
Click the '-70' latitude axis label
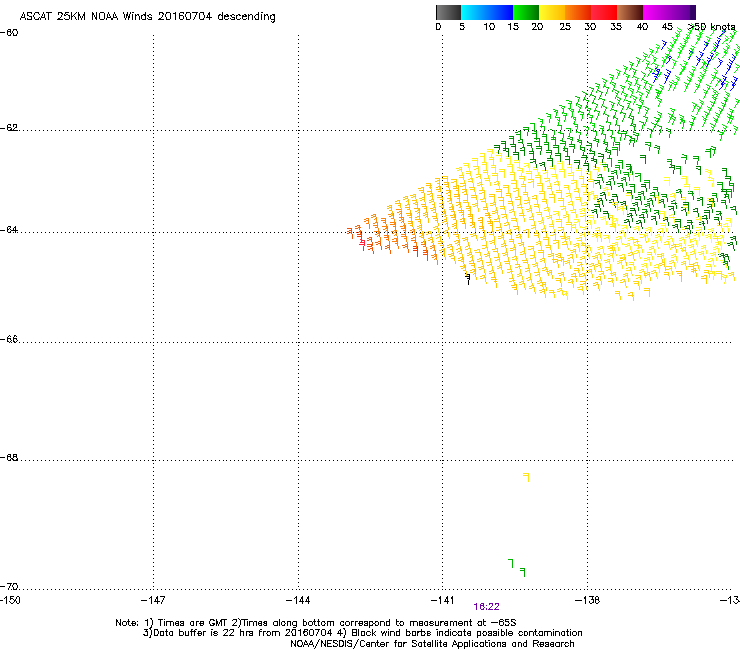pos(9,587)
